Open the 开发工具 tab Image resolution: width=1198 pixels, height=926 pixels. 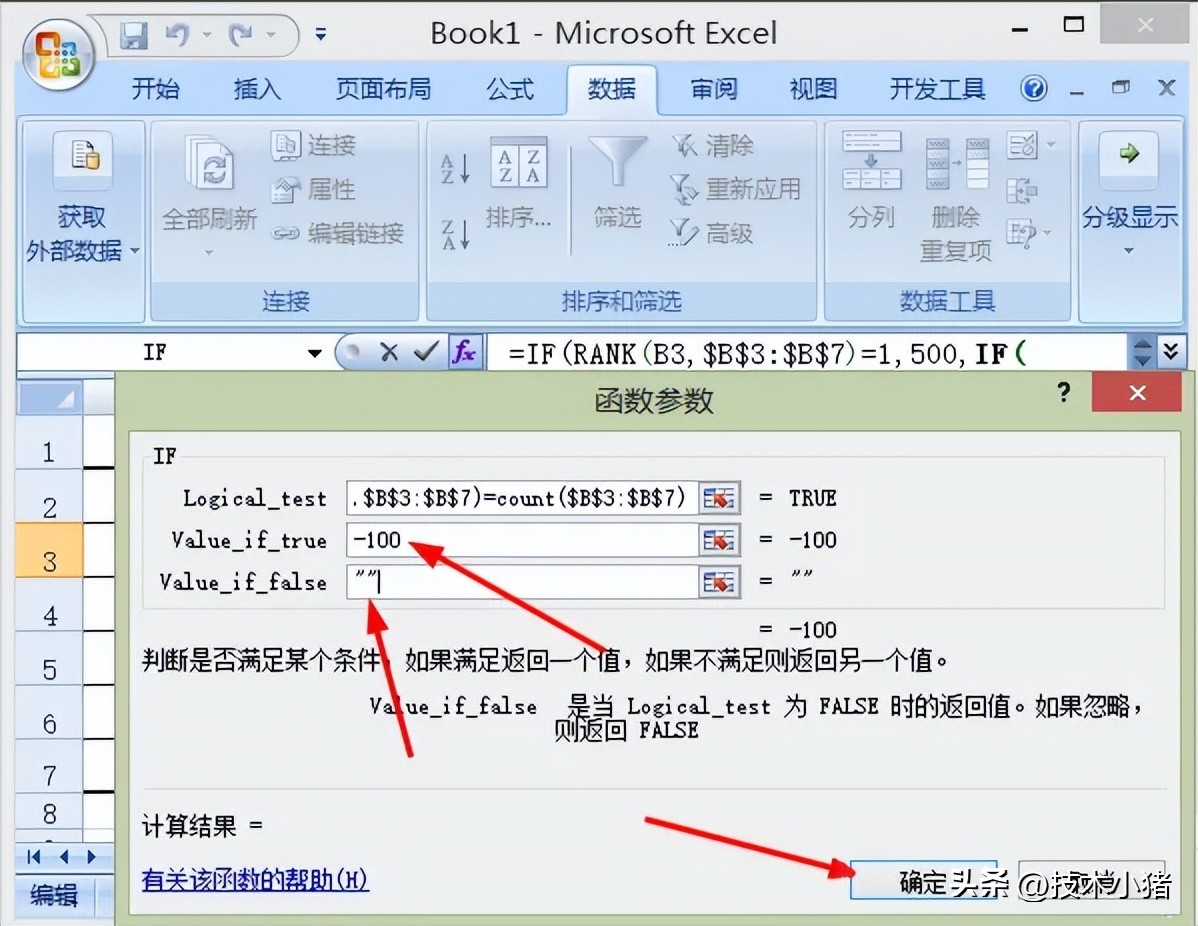[937, 89]
